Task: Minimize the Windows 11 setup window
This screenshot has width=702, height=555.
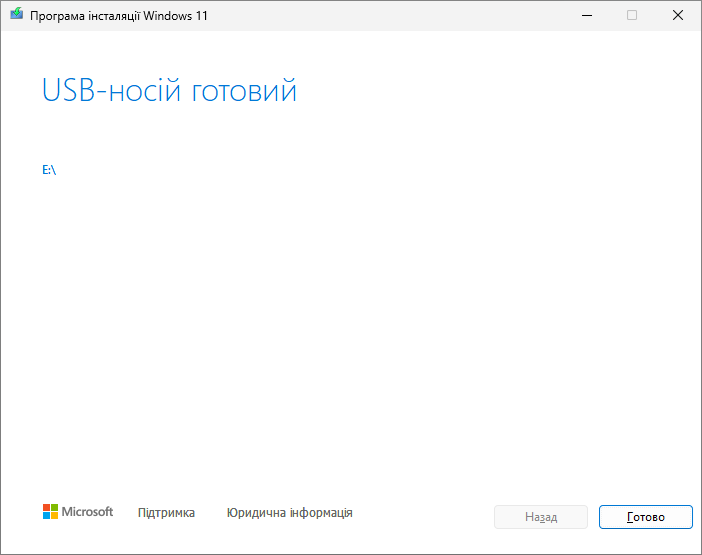Action: (x=587, y=15)
